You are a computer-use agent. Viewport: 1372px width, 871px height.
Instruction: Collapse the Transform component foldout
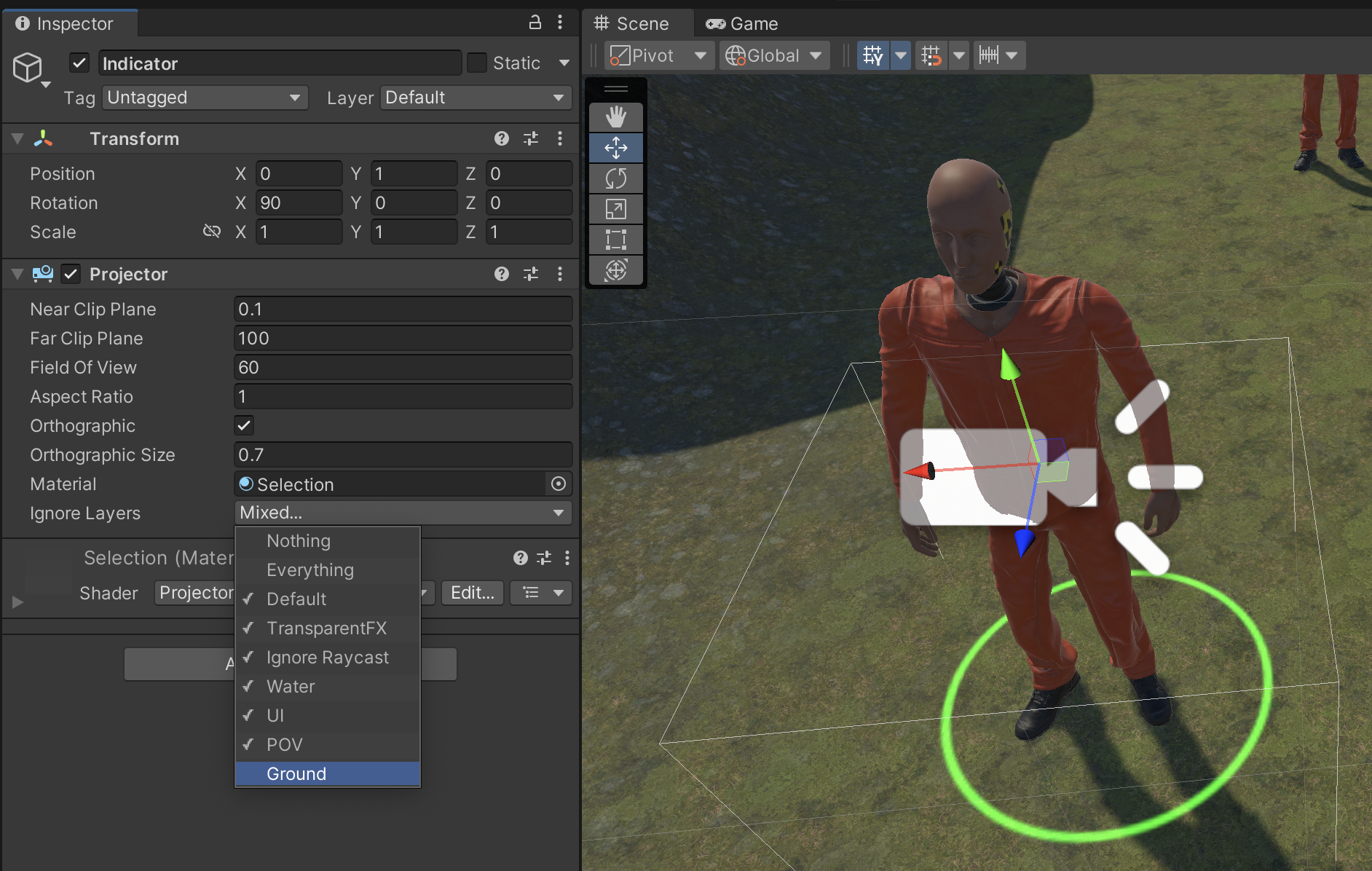[17, 138]
